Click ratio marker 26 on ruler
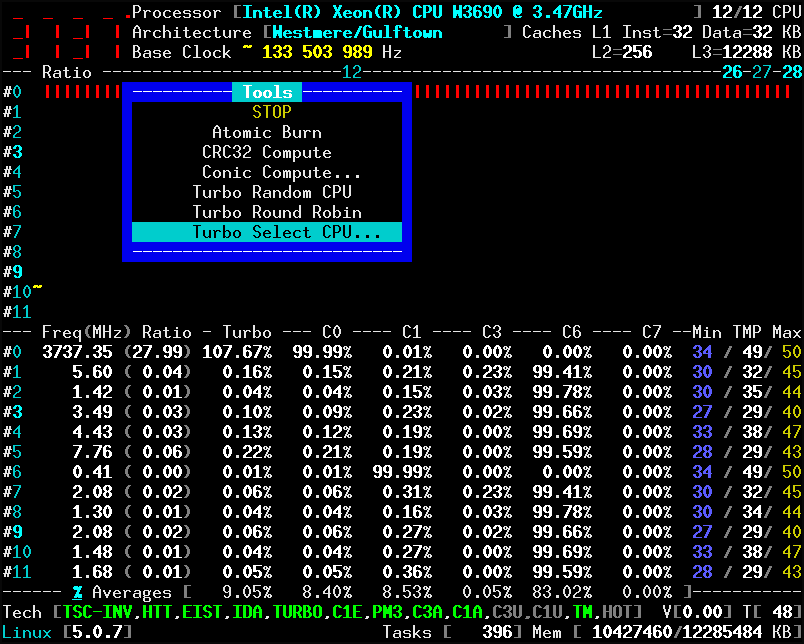This screenshot has height=644, width=804. pos(733,72)
